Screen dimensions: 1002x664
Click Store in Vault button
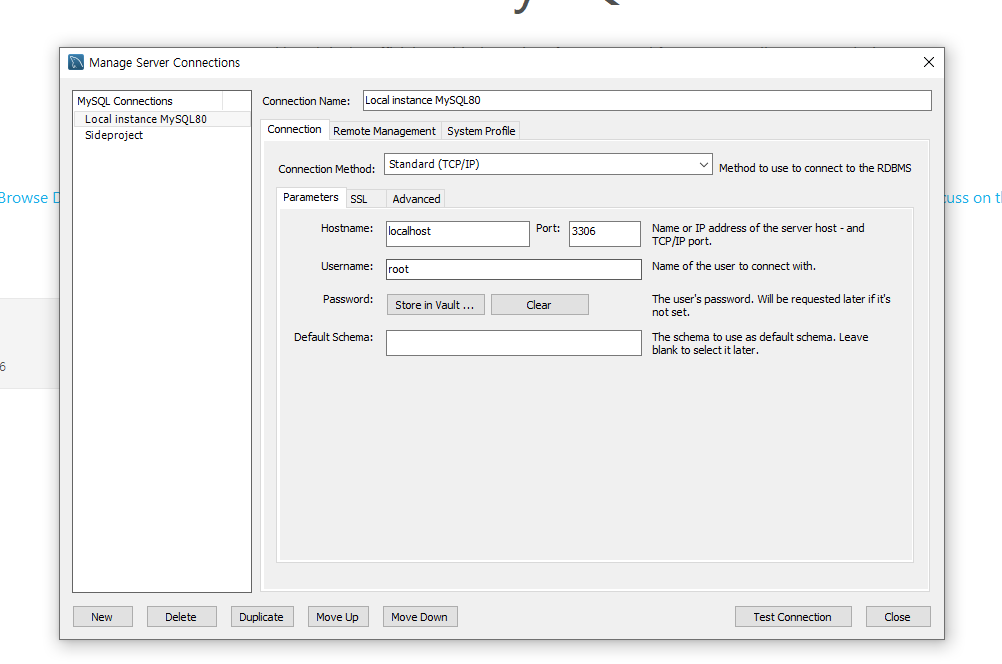coord(435,305)
